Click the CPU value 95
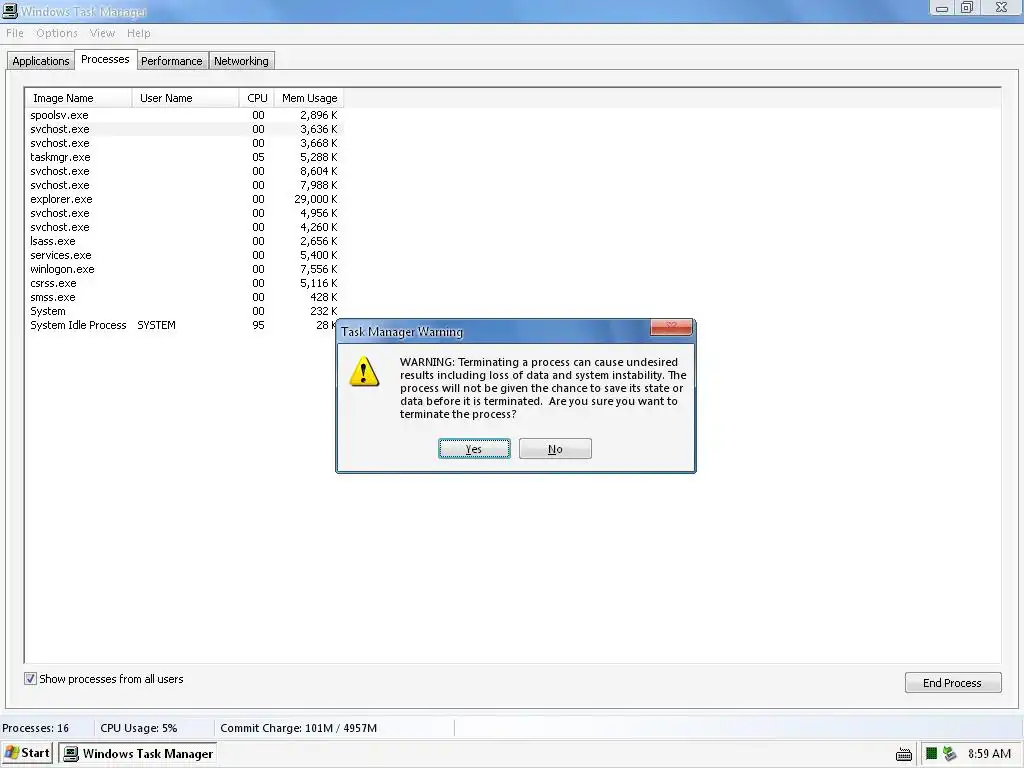1024x768 pixels. [x=259, y=325]
